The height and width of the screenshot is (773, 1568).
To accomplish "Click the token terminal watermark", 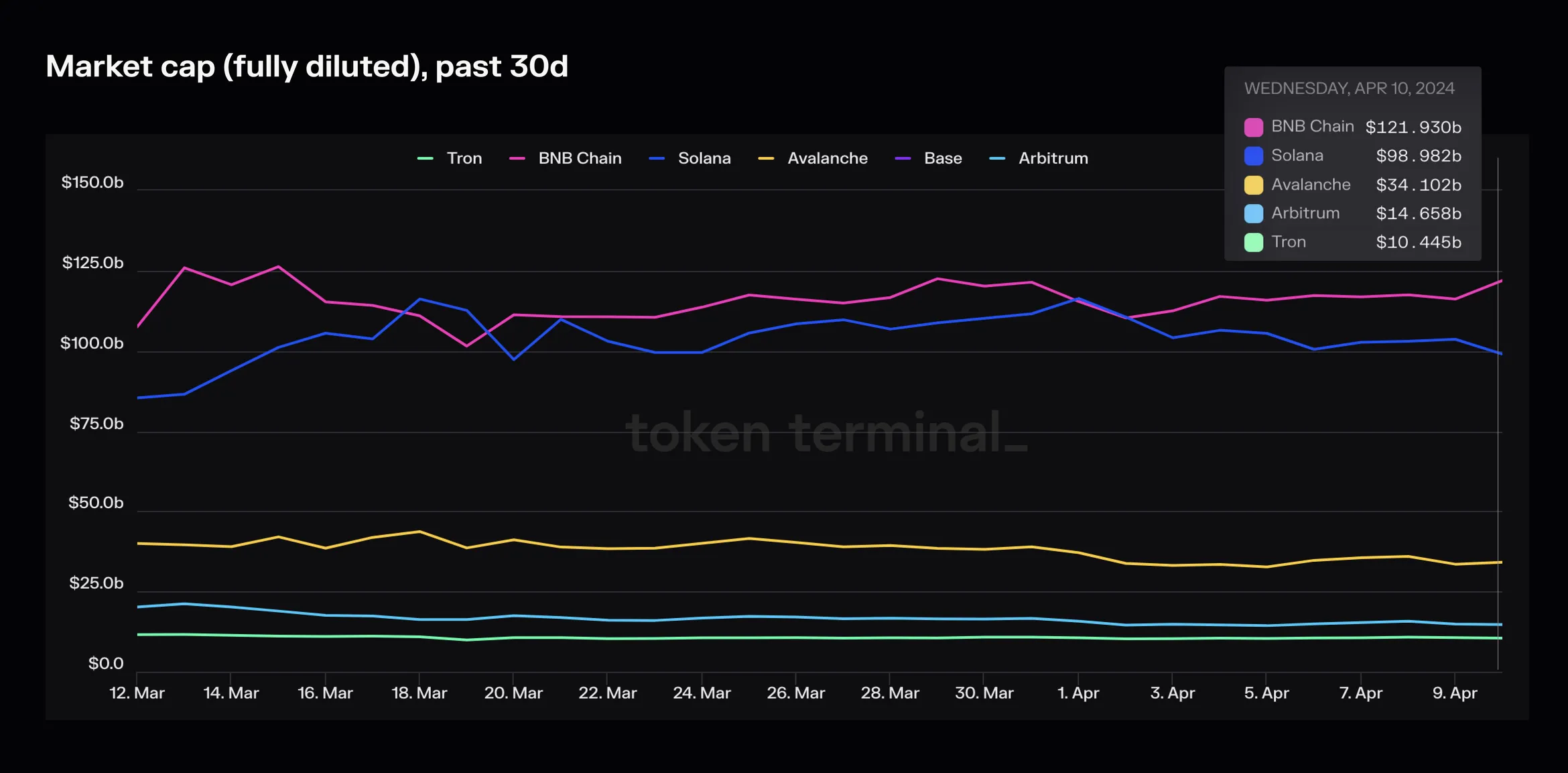I will tap(827, 433).
